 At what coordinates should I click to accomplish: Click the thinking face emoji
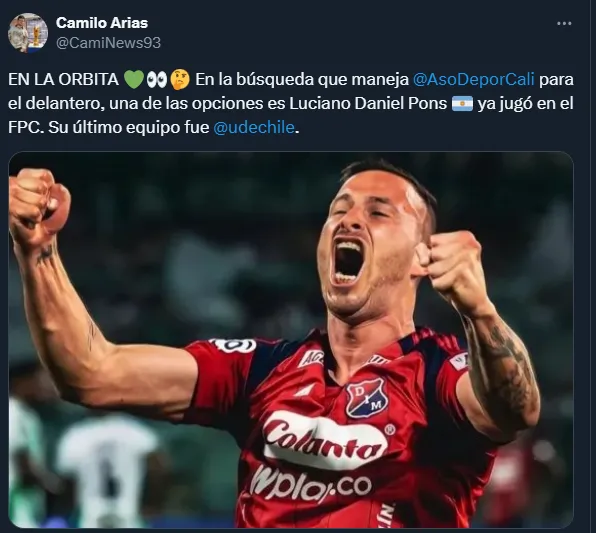180,80
